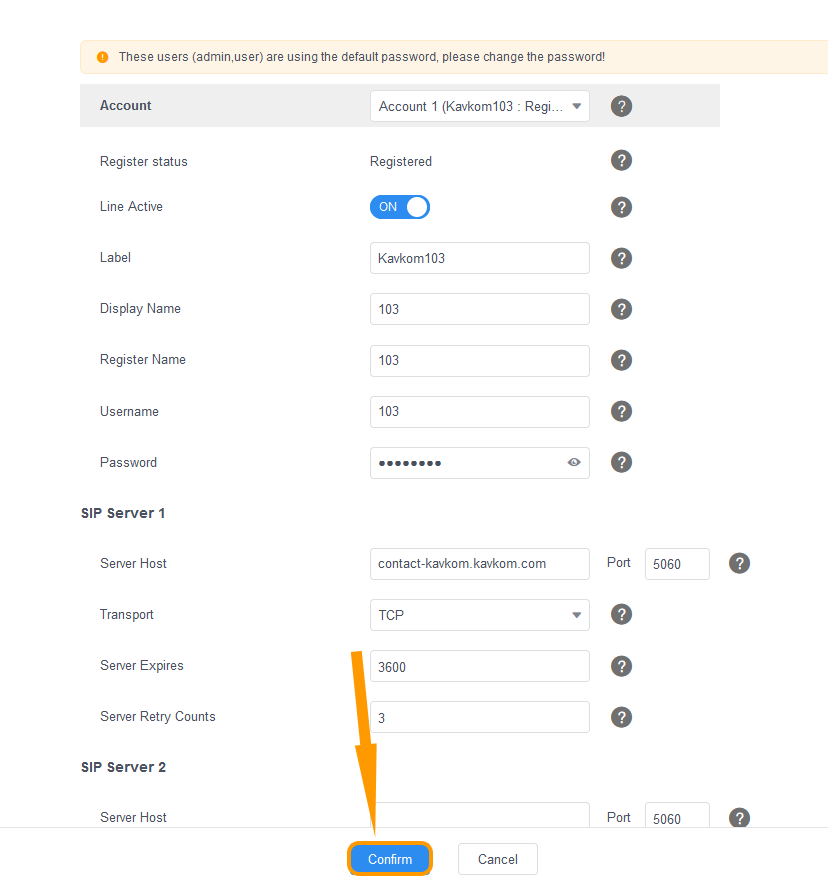The width and height of the screenshot is (828, 887).
Task: Click the SIP Server 1 Port field
Action: click(677, 564)
